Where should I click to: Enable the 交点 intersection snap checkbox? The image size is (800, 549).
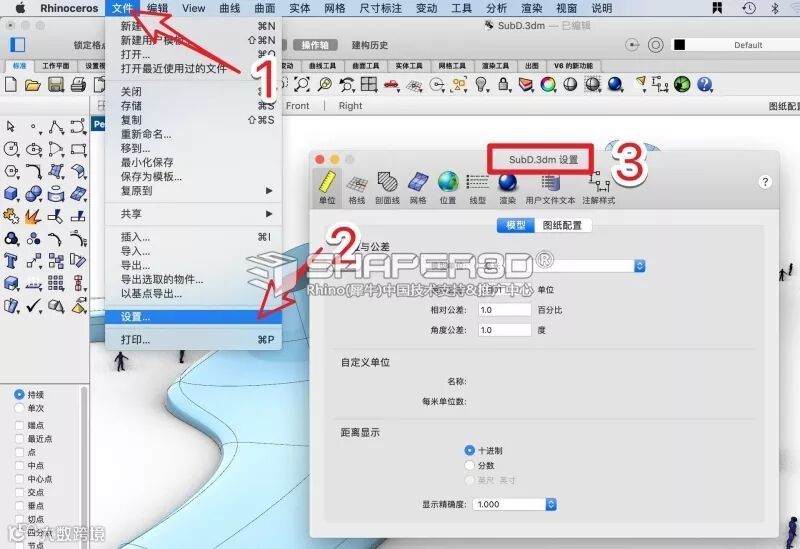(x=19, y=492)
